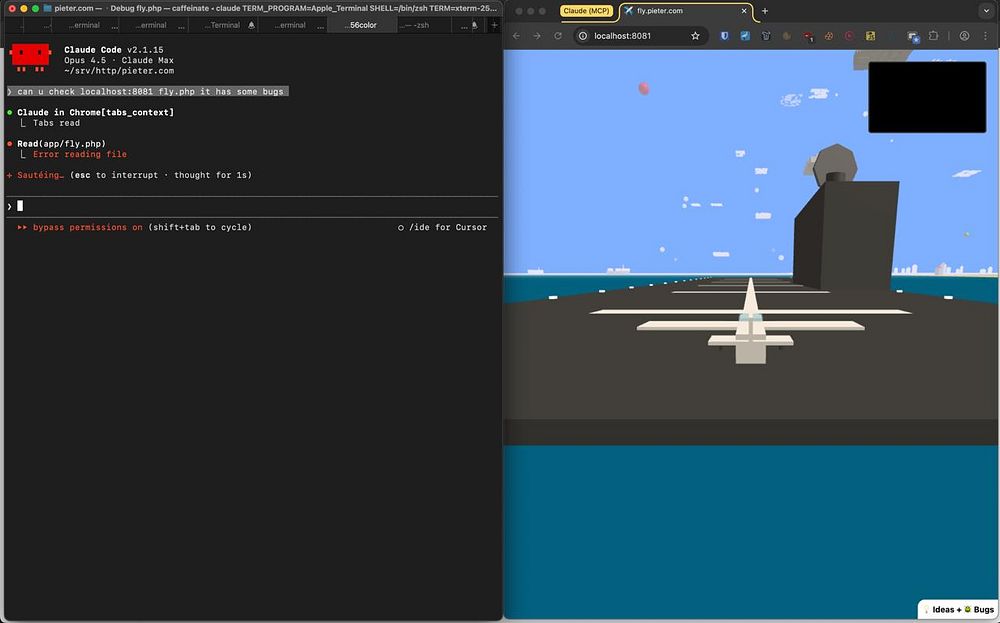Click the Claude (MCP) tab group label
This screenshot has height=623, width=1000.
587,11
